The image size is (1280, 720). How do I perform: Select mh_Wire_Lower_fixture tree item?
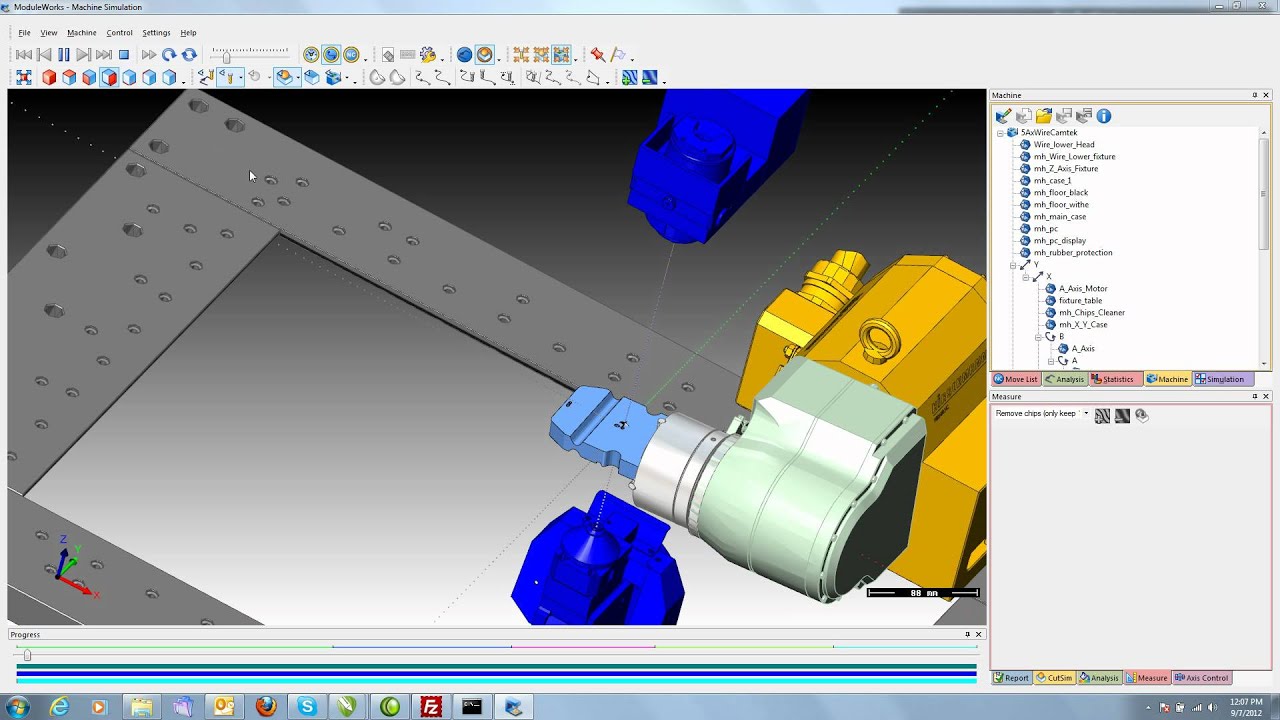click(x=1074, y=157)
